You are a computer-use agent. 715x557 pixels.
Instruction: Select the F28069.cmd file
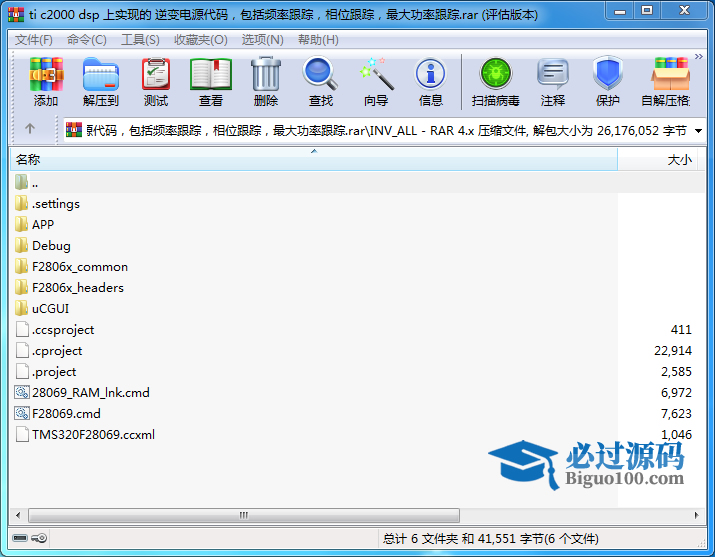[66, 414]
